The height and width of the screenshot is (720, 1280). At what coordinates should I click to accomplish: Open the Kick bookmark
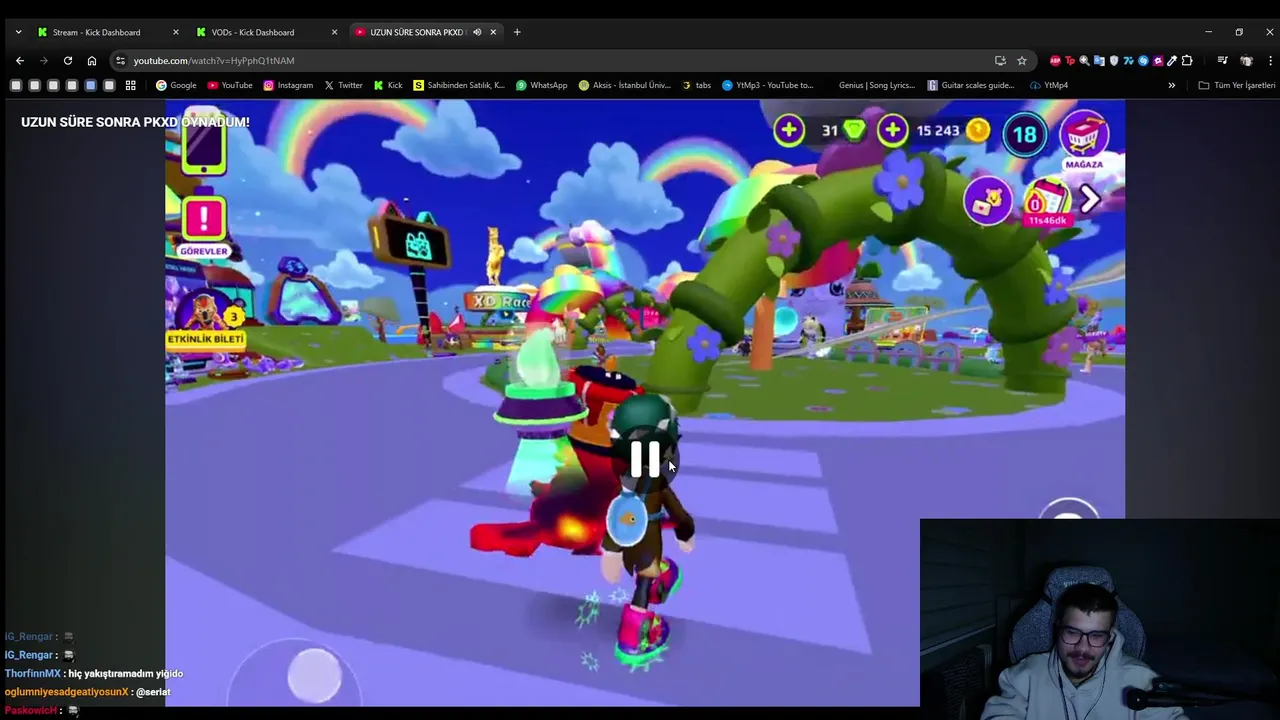[x=388, y=85]
